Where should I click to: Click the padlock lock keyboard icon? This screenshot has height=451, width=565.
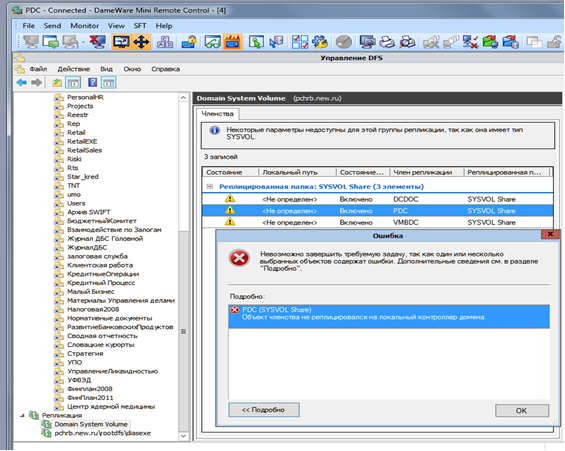(x=189, y=42)
